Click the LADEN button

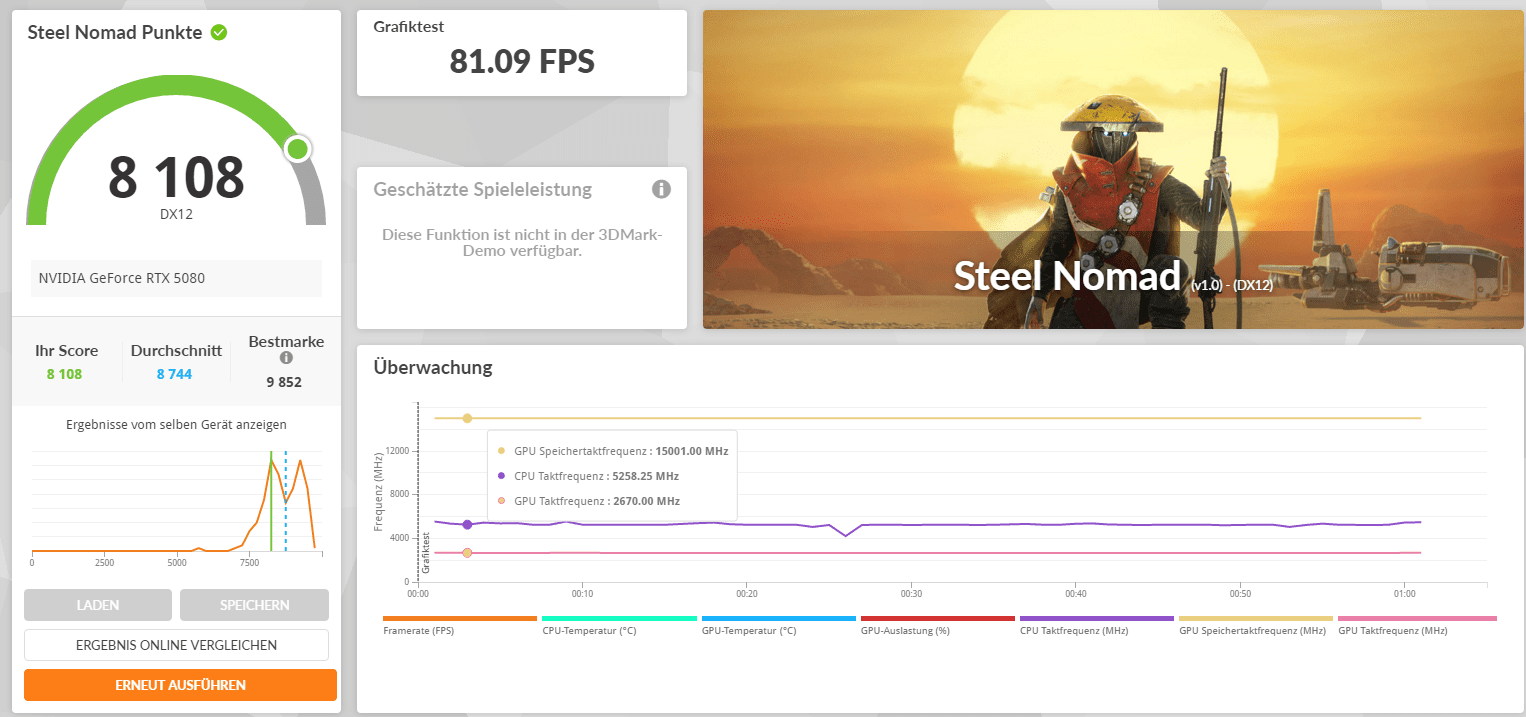point(98,605)
